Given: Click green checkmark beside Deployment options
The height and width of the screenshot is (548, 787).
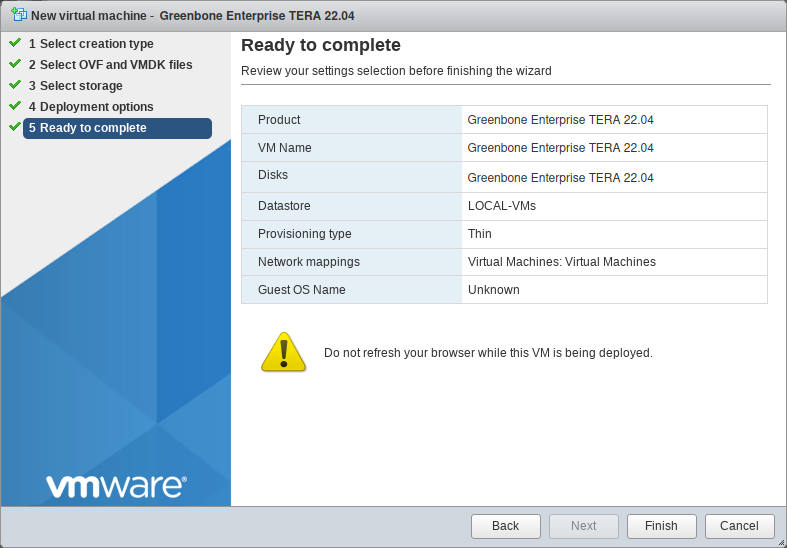Looking at the screenshot, I should [x=15, y=106].
